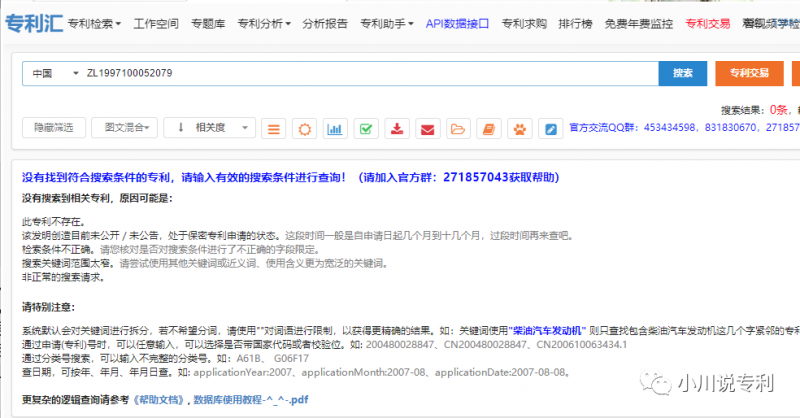Open the red 专利交易 menu item
This screenshot has height=418, width=800.
tap(708, 24)
